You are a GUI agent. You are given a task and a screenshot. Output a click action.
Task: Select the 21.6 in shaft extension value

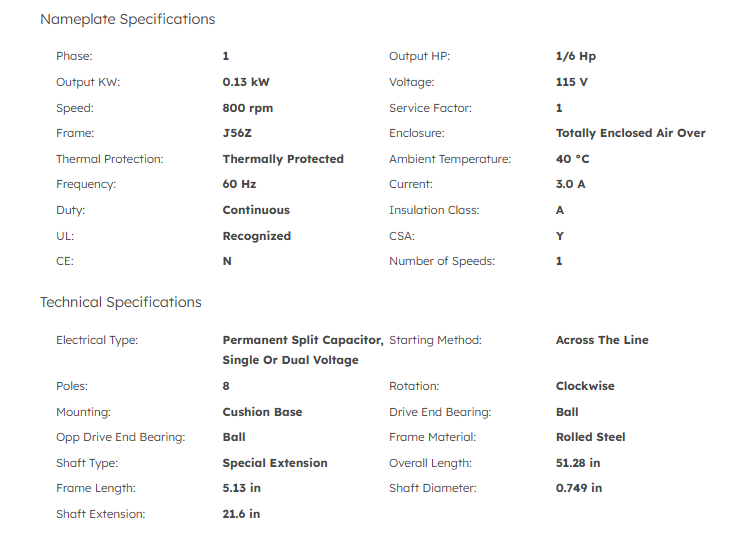(241, 514)
